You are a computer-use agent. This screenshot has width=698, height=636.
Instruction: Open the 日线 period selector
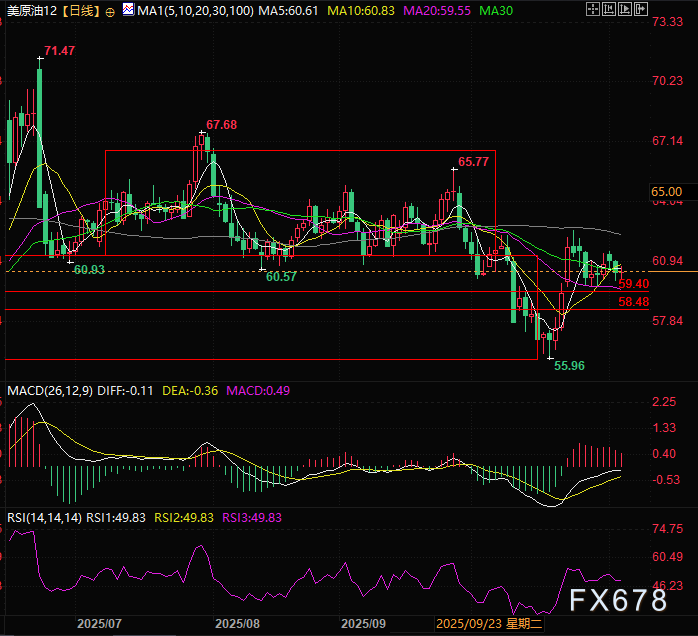point(80,11)
